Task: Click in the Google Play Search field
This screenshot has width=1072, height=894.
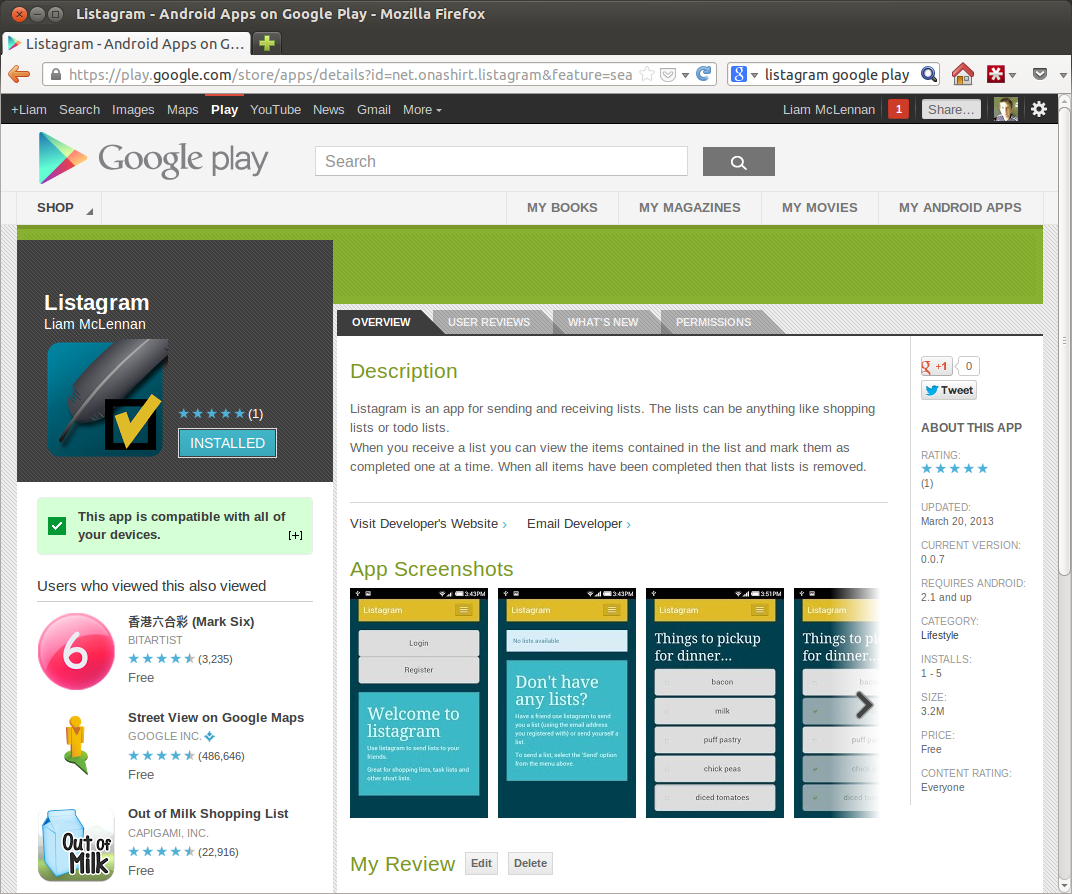Action: click(501, 161)
